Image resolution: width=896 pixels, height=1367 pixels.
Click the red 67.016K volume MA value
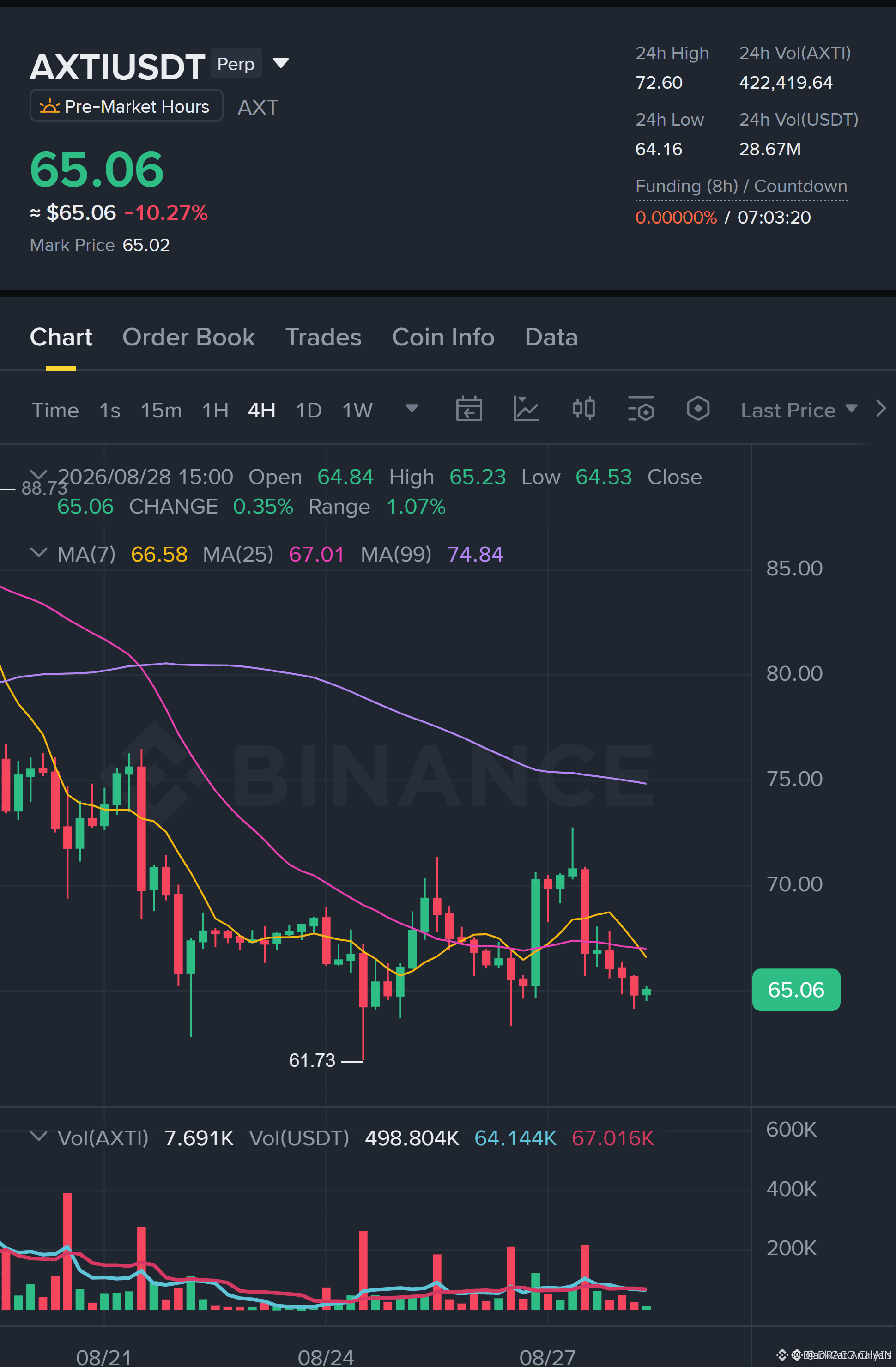click(612, 1138)
